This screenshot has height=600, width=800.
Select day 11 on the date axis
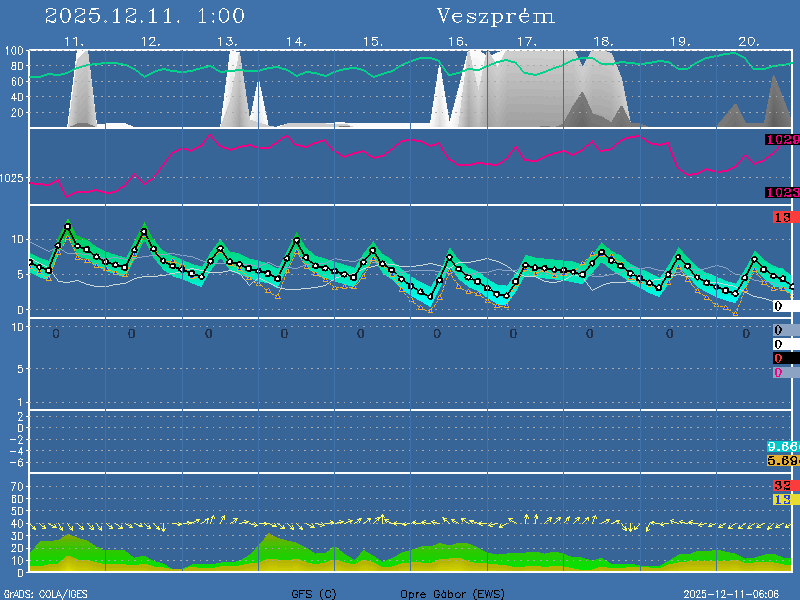(73, 42)
